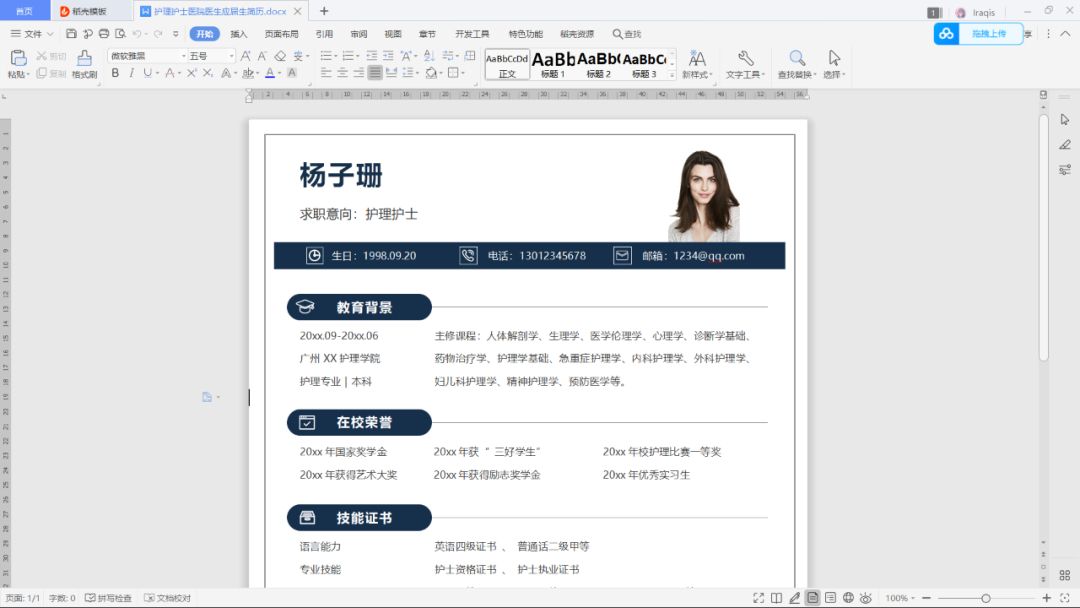
Task: Click the text highlight color button
Action: pos(247,73)
